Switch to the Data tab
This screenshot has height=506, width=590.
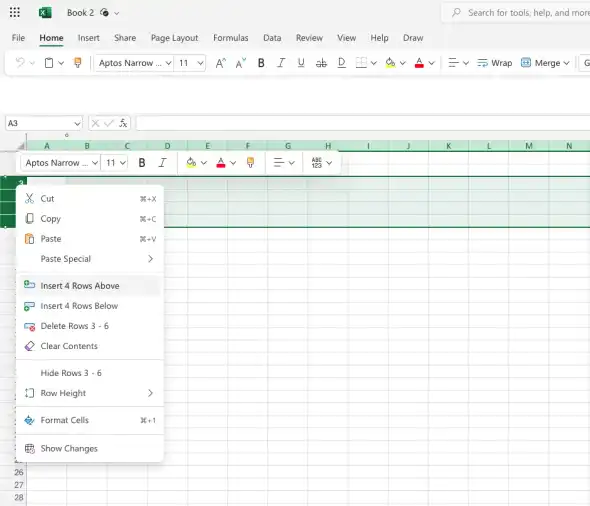click(x=272, y=38)
